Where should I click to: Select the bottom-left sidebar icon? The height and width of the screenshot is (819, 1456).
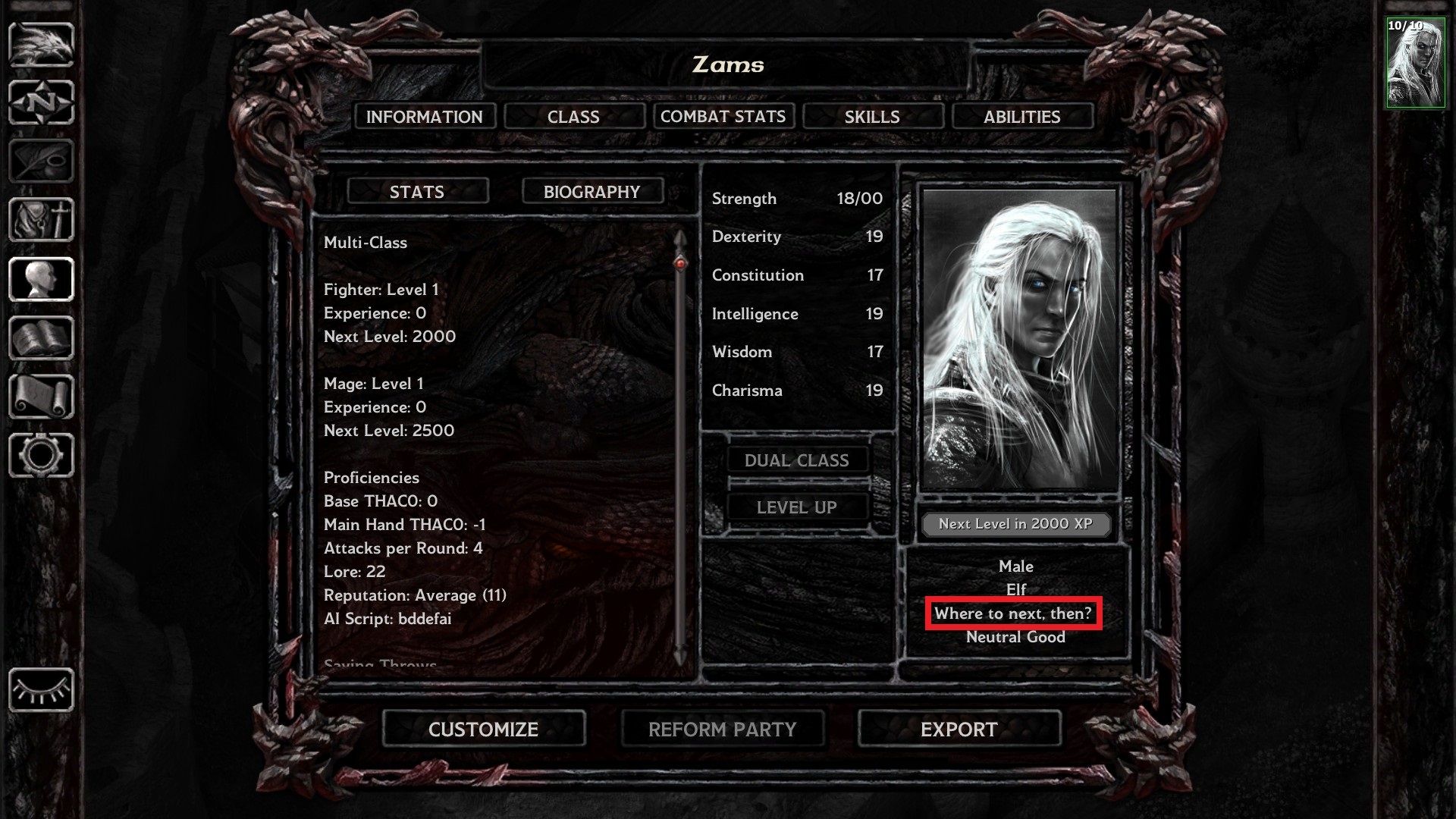tap(41, 690)
